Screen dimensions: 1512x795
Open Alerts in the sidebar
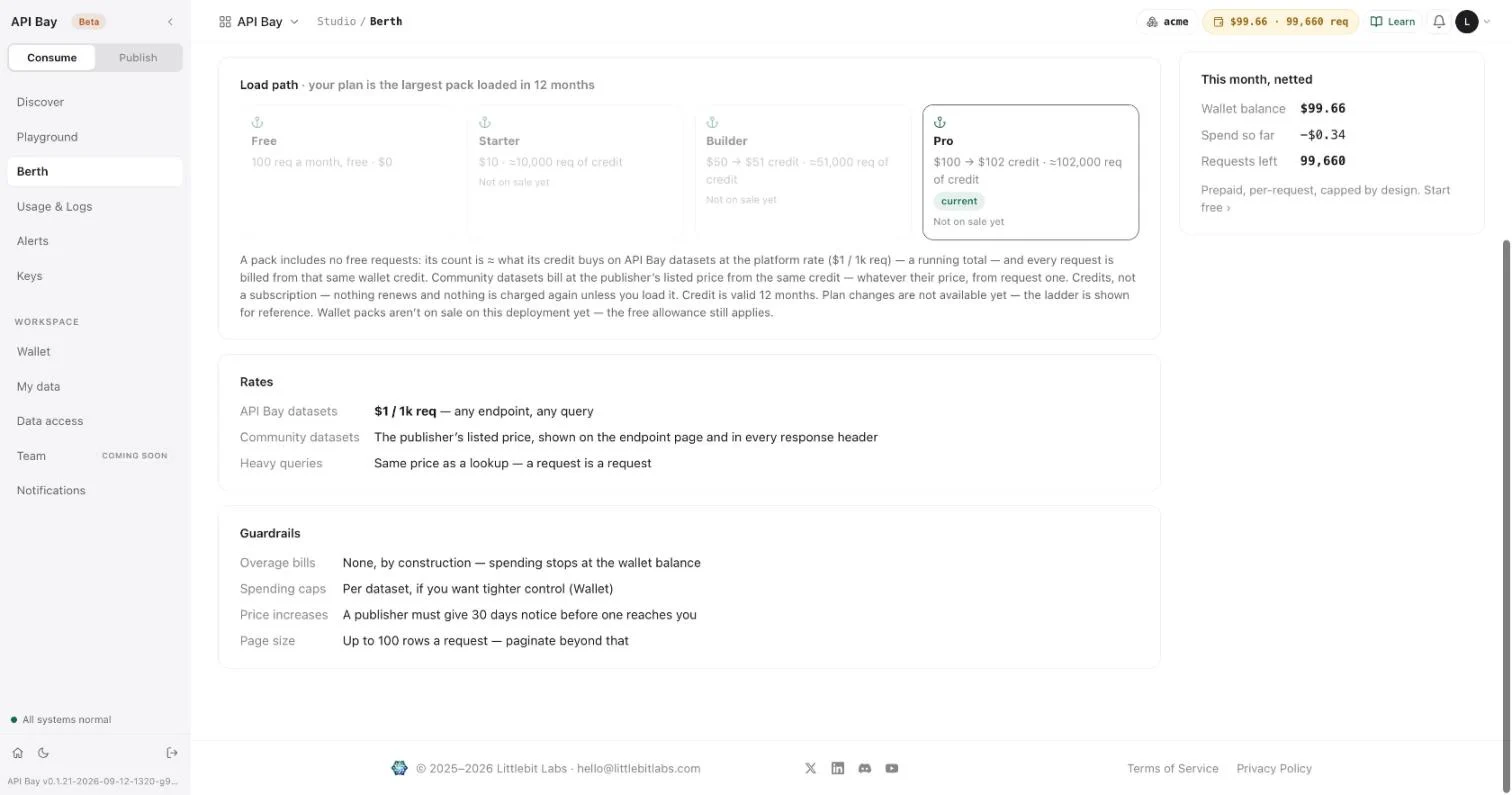point(94,241)
